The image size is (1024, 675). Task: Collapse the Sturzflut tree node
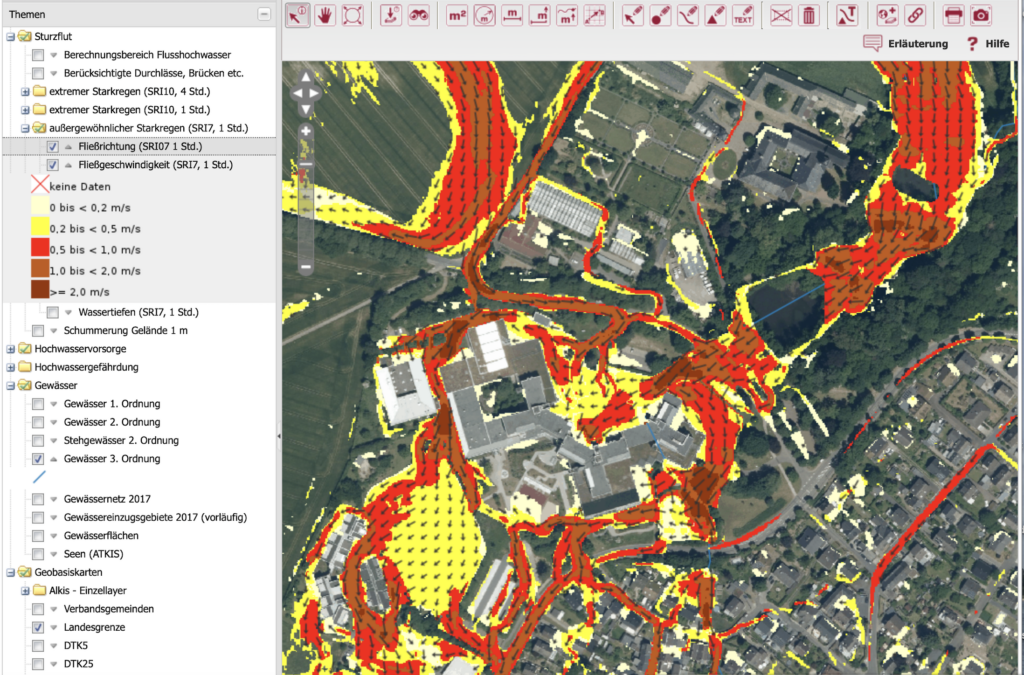click(x=11, y=37)
